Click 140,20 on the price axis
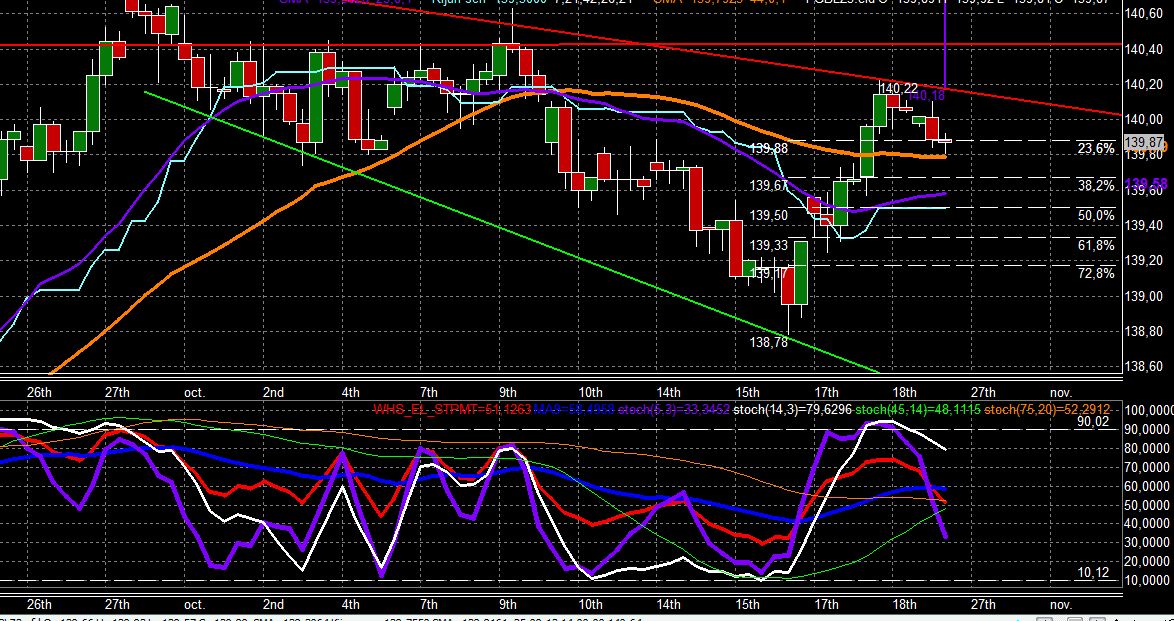Image resolution: width=1174 pixels, height=621 pixels. pyautogui.click(x=1144, y=85)
